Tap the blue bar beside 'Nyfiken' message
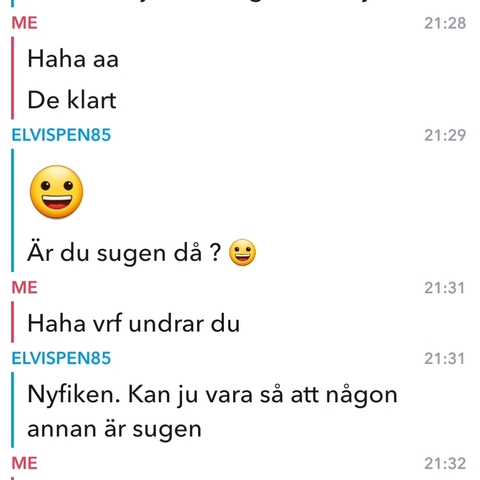480x480 pixels. pyautogui.click(x=13, y=410)
